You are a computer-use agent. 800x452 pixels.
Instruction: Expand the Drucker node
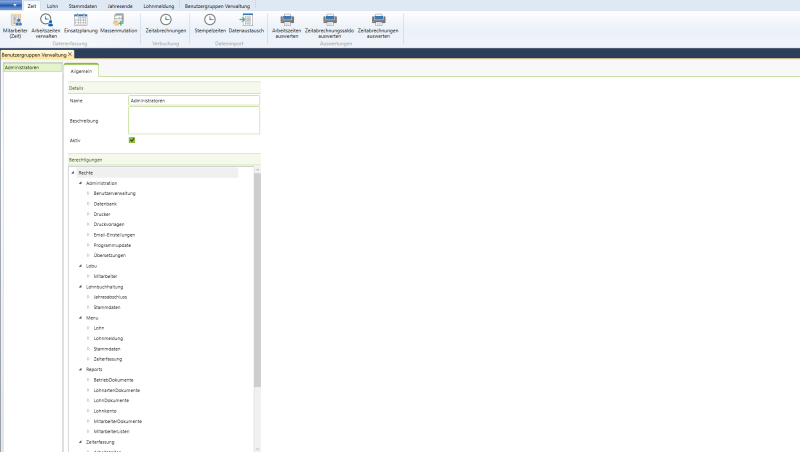pyautogui.click(x=88, y=214)
